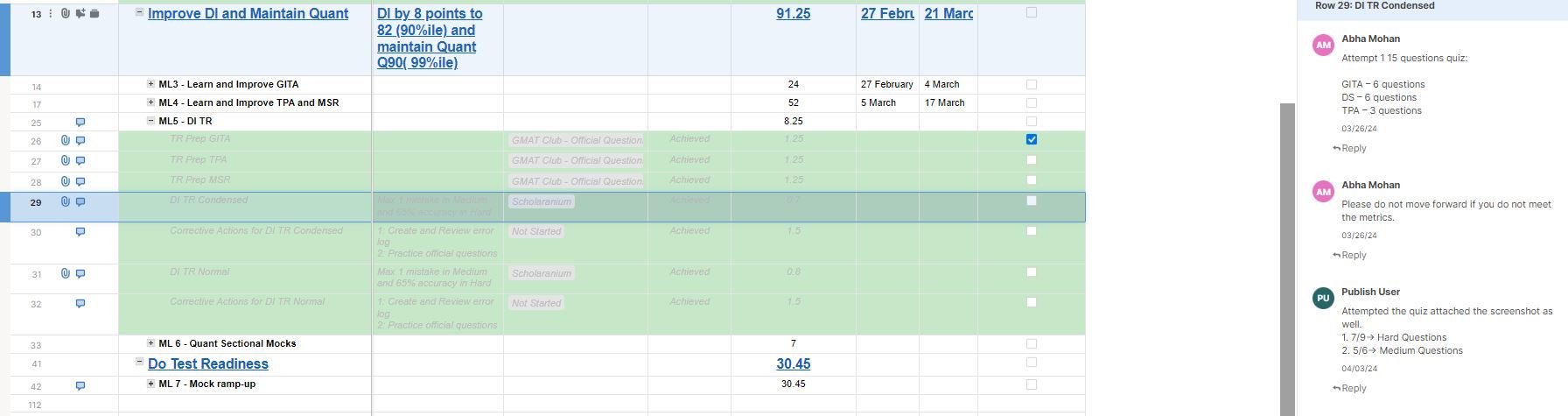Image resolution: width=1568 pixels, height=416 pixels.
Task: Open the comment icon on row 42
Action: pyautogui.click(x=80, y=385)
